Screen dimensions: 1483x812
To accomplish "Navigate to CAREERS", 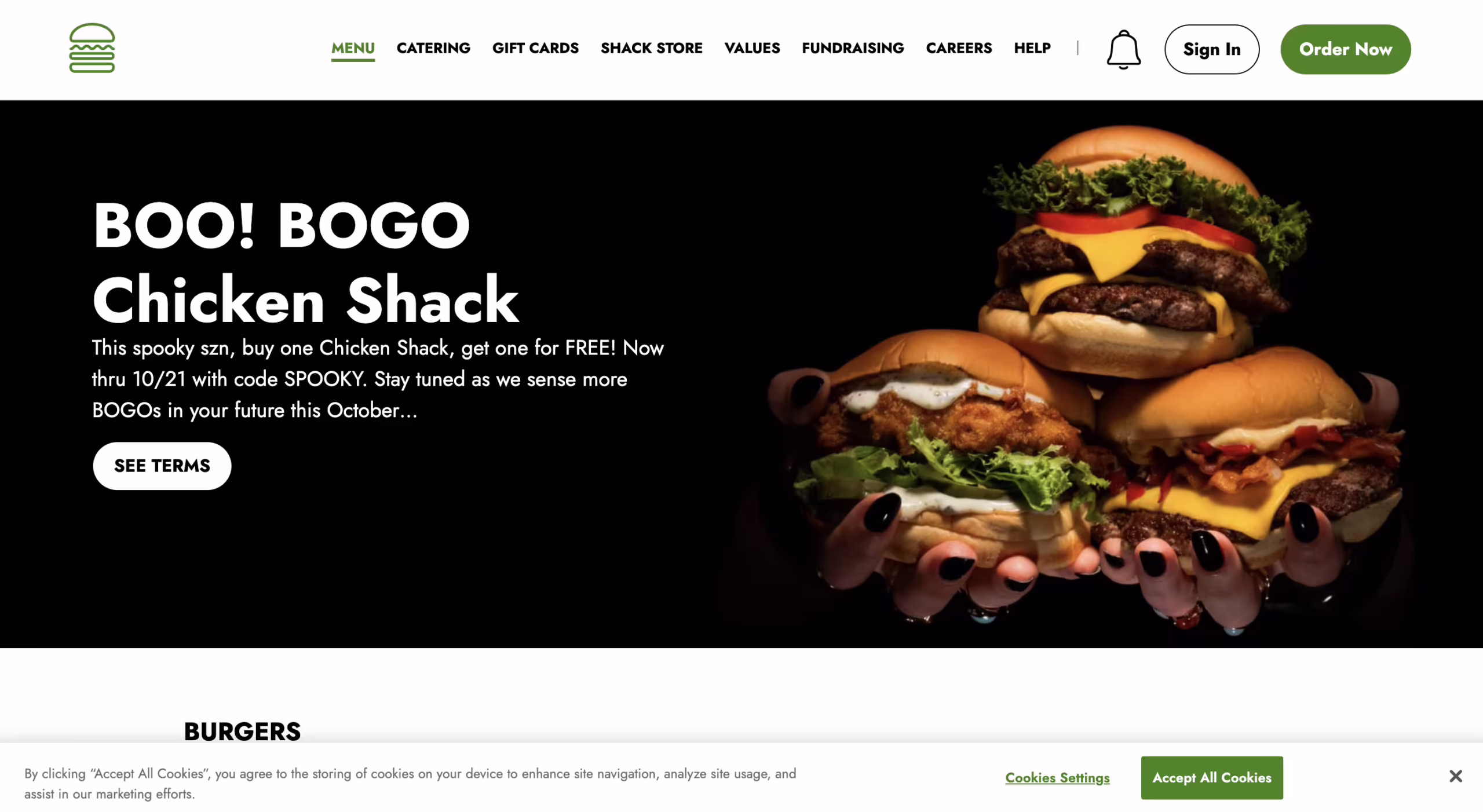I will click(959, 48).
